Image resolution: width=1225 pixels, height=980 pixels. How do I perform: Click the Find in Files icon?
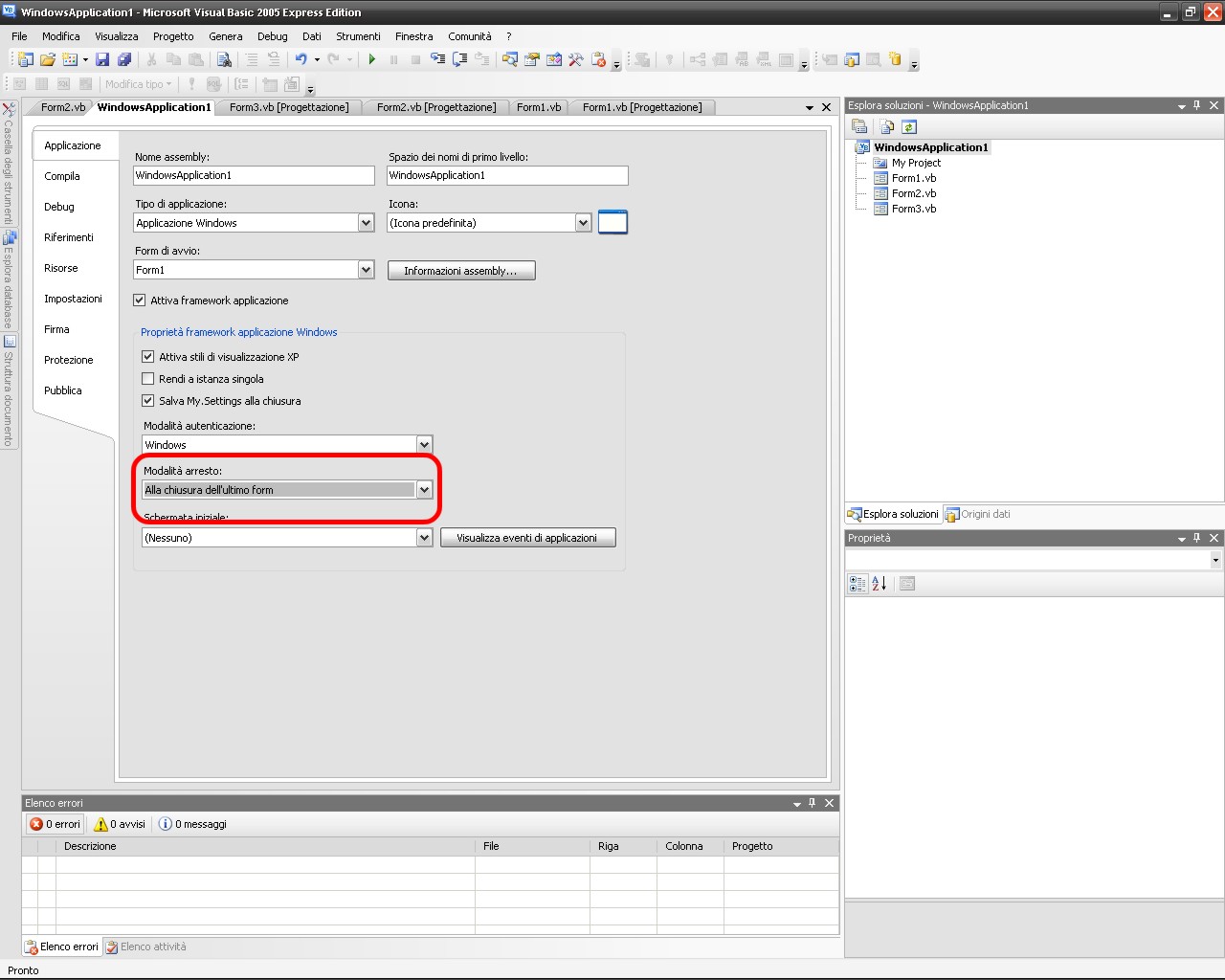(224, 59)
